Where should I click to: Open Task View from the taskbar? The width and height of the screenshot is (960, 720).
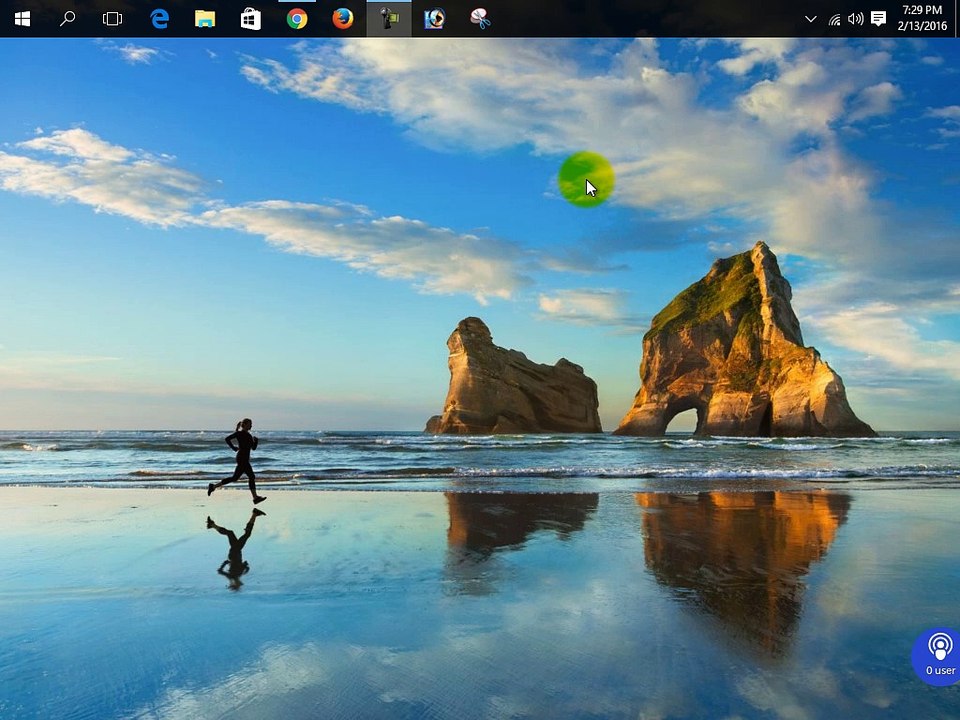pyautogui.click(x=113, y=19)
